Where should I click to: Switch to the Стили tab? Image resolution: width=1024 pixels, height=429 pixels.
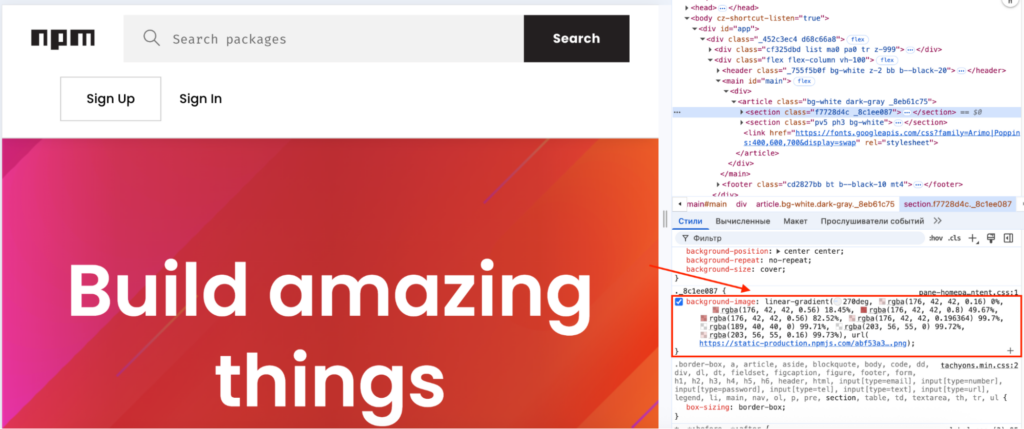click(690, 221)
